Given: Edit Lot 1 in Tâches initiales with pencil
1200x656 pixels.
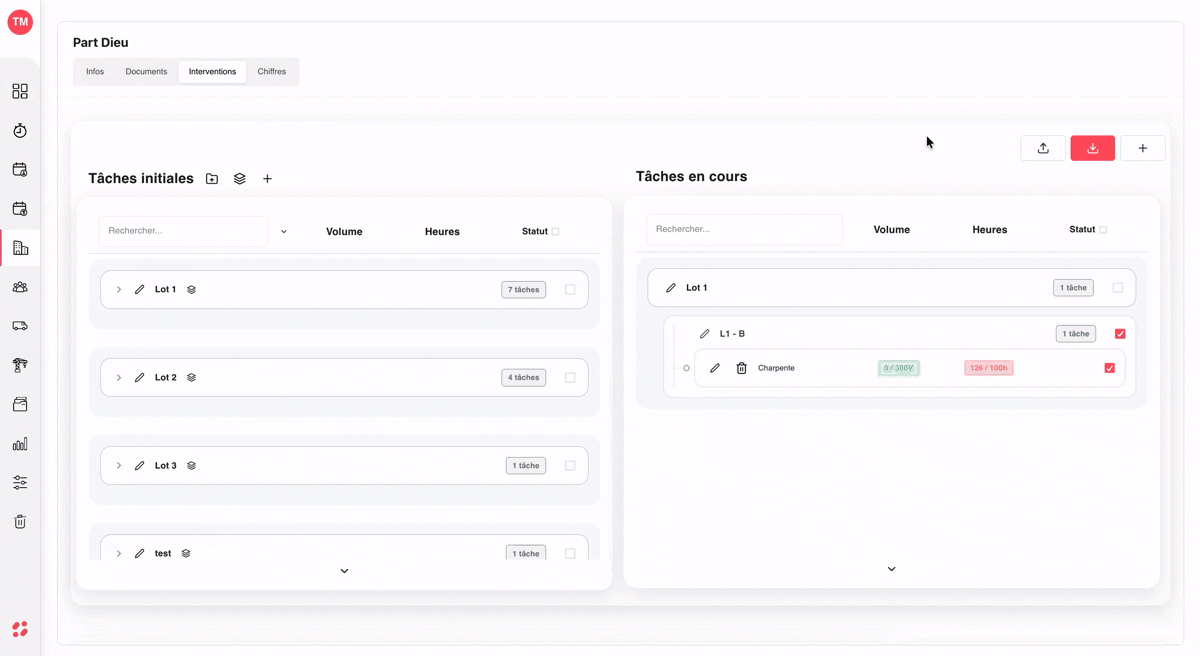Looking at the screenshot, I should (140, 290).
